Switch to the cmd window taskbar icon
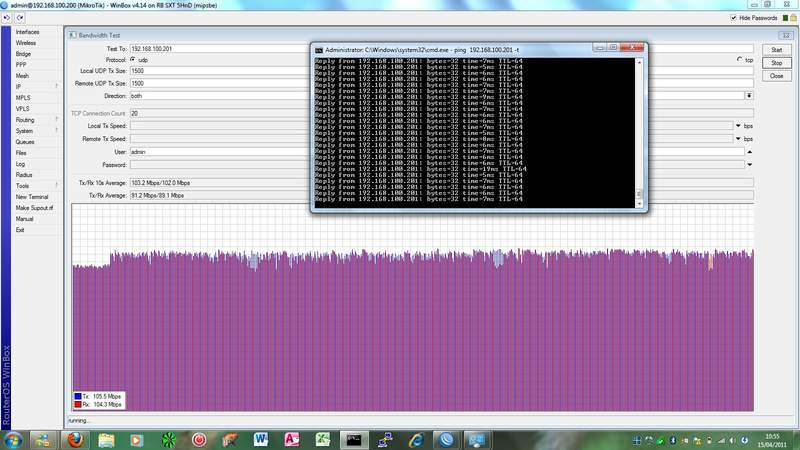 pos(354,440)
